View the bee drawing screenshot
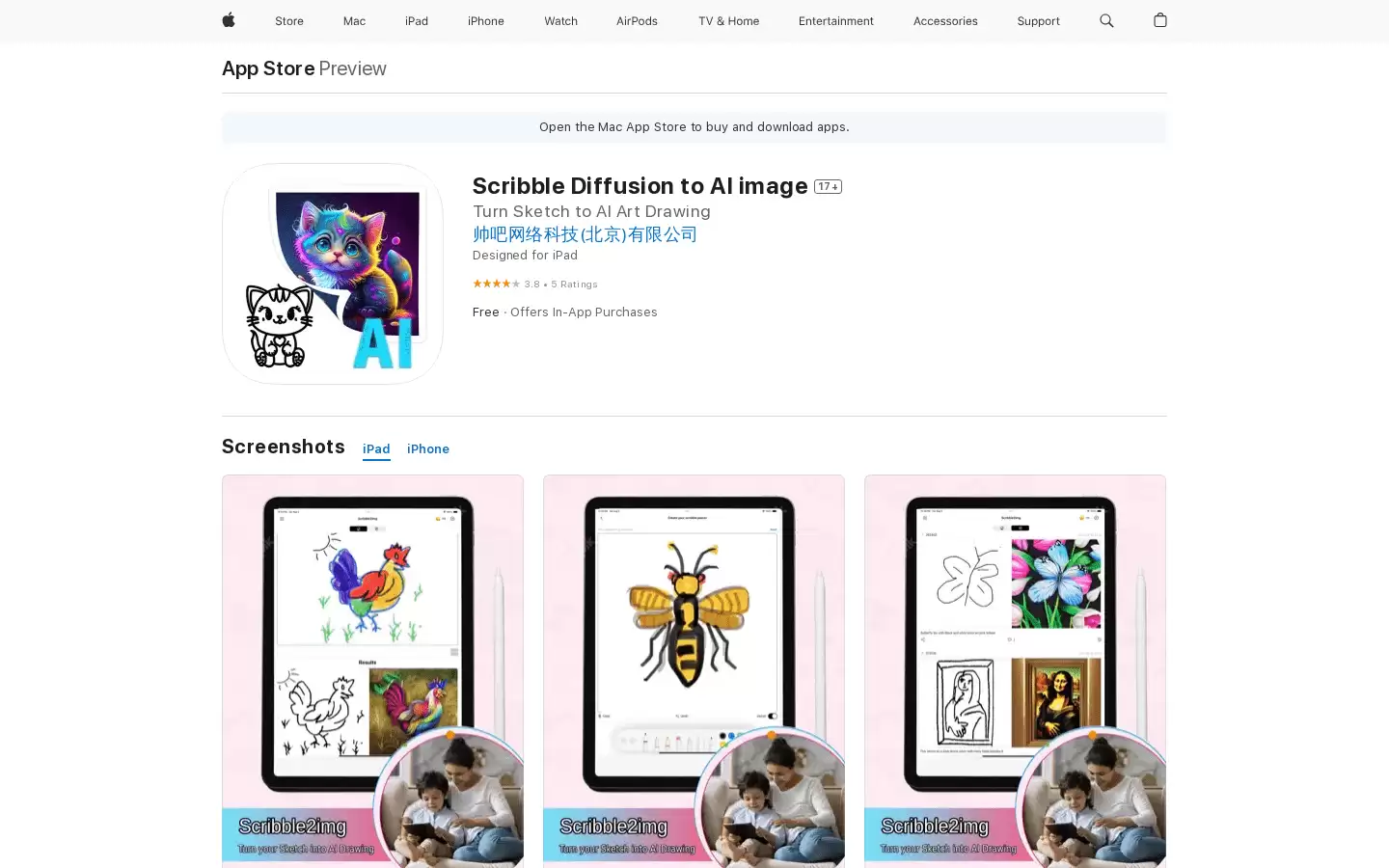 694,671
